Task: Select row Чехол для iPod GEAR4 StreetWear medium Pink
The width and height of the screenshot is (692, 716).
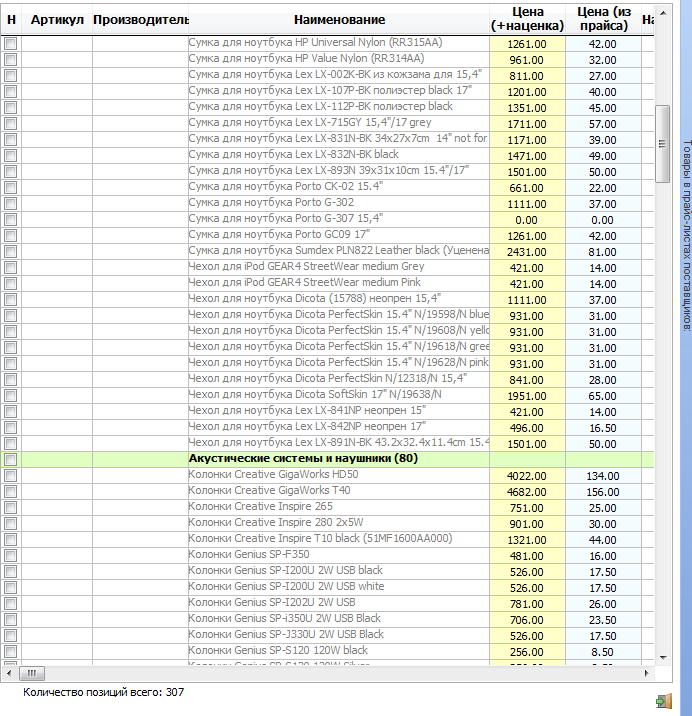Action: point(338,283)
